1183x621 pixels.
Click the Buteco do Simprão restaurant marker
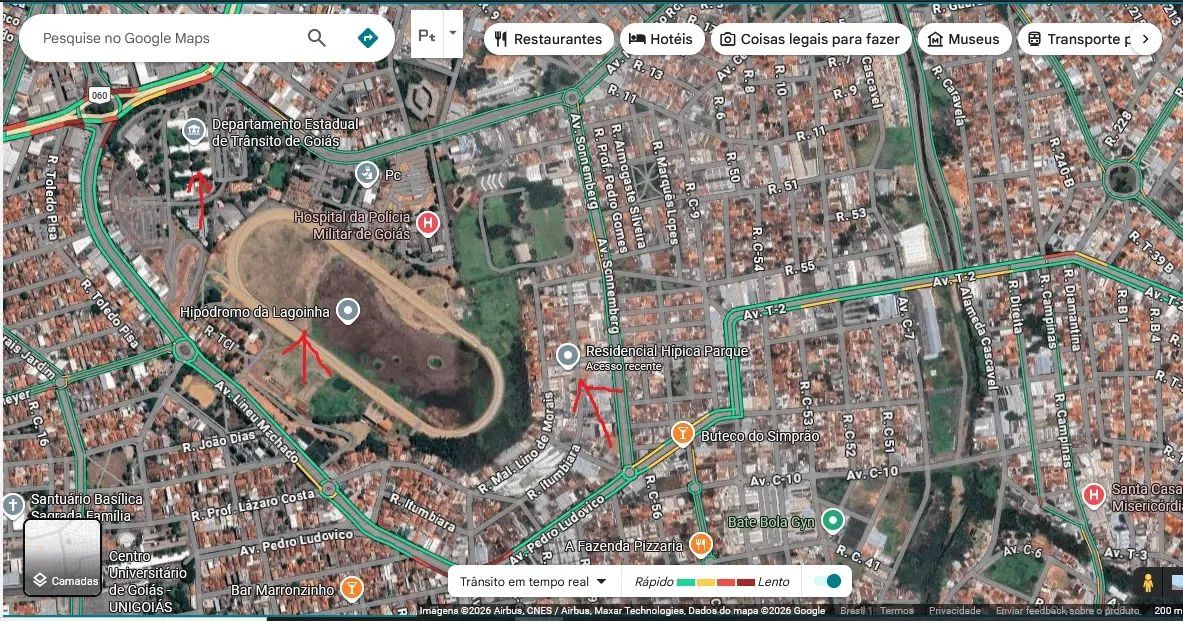[x=684, y=434]
